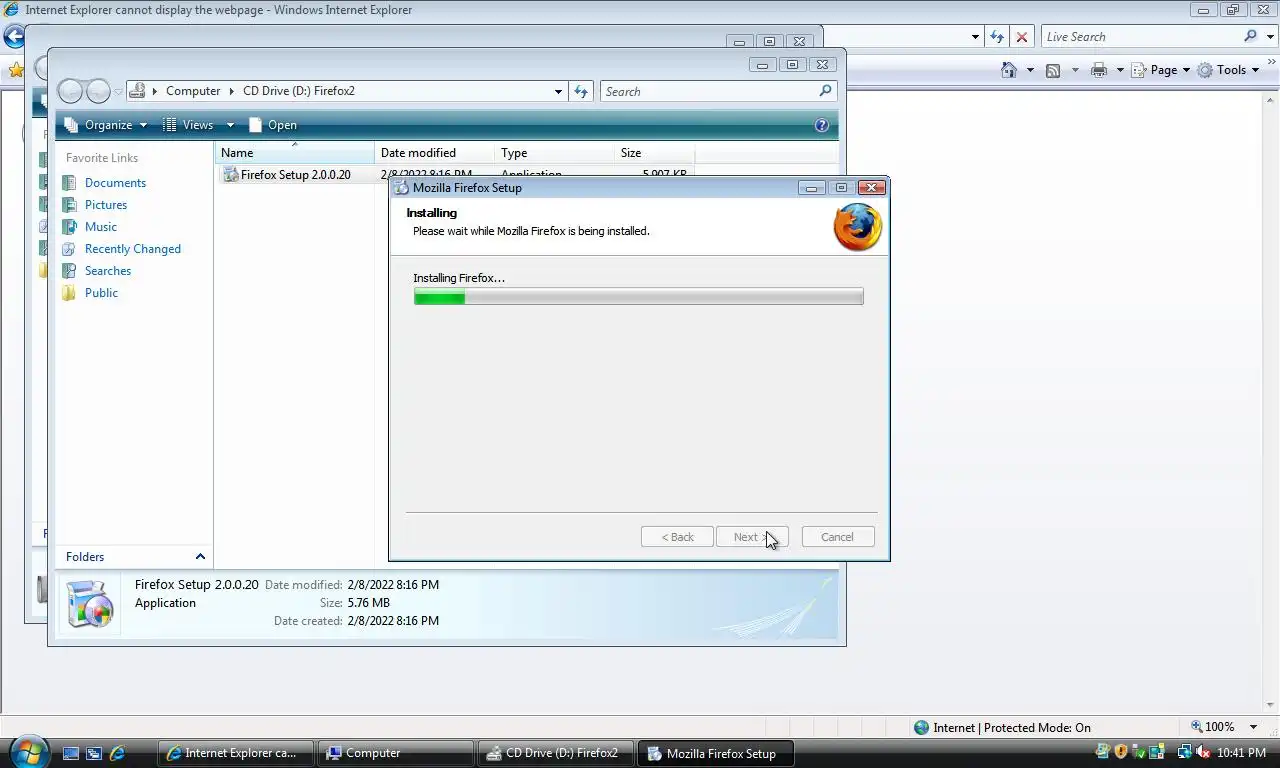Click CD Drive (D:) Firefox2 breadcrumb

click(299, 91)
